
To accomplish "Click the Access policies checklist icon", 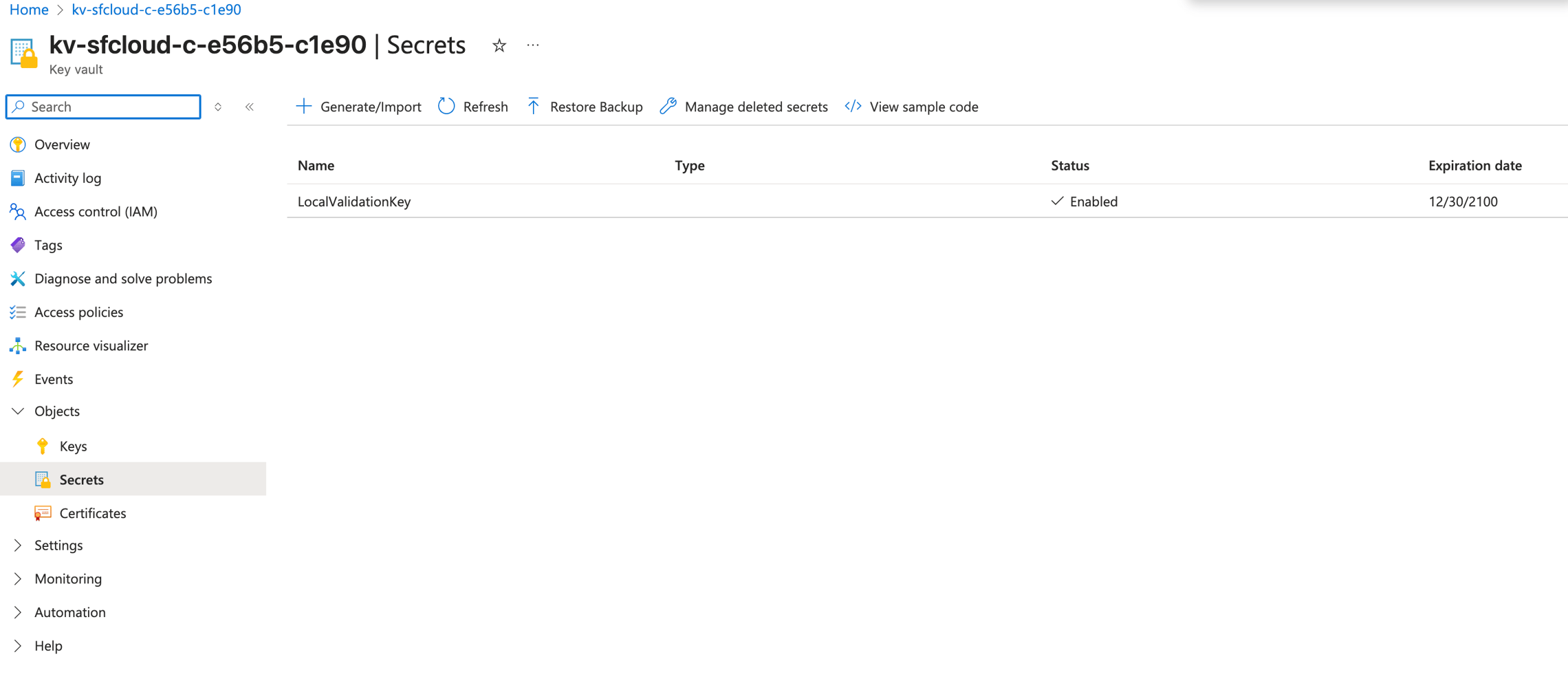I will (18, 312).
